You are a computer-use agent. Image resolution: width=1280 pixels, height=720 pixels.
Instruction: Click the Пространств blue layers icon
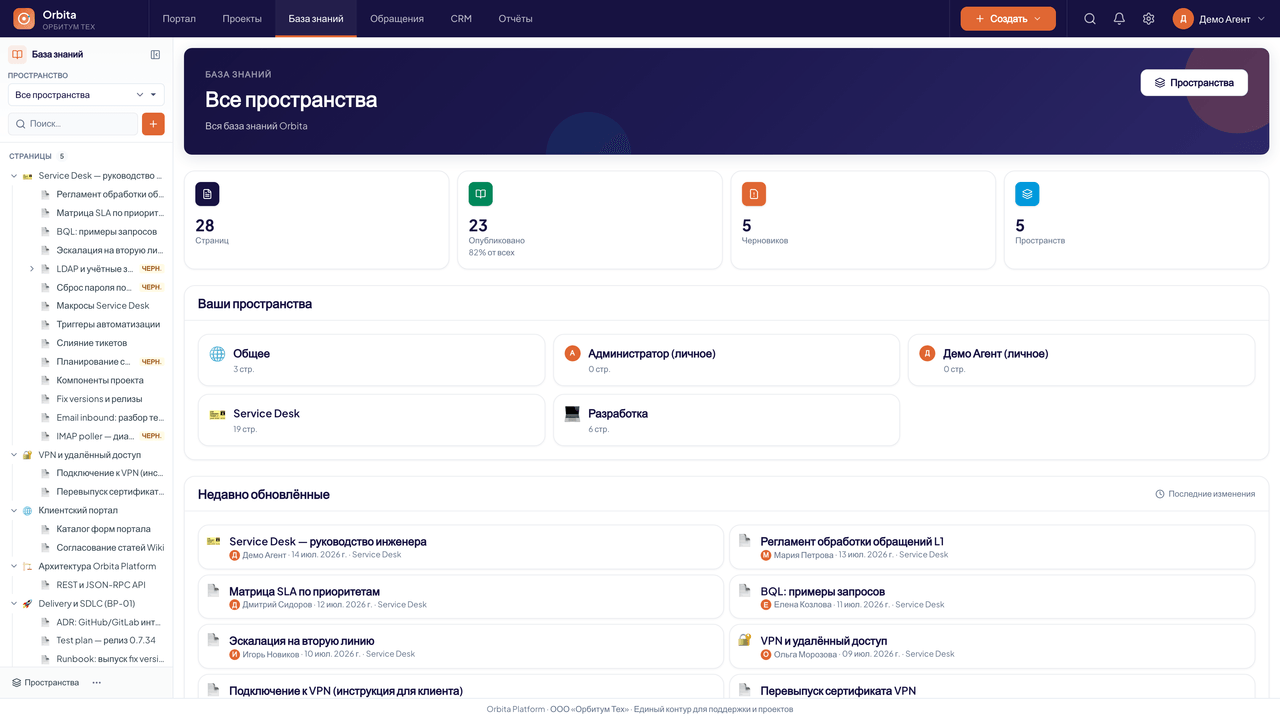pos(1027,194)
